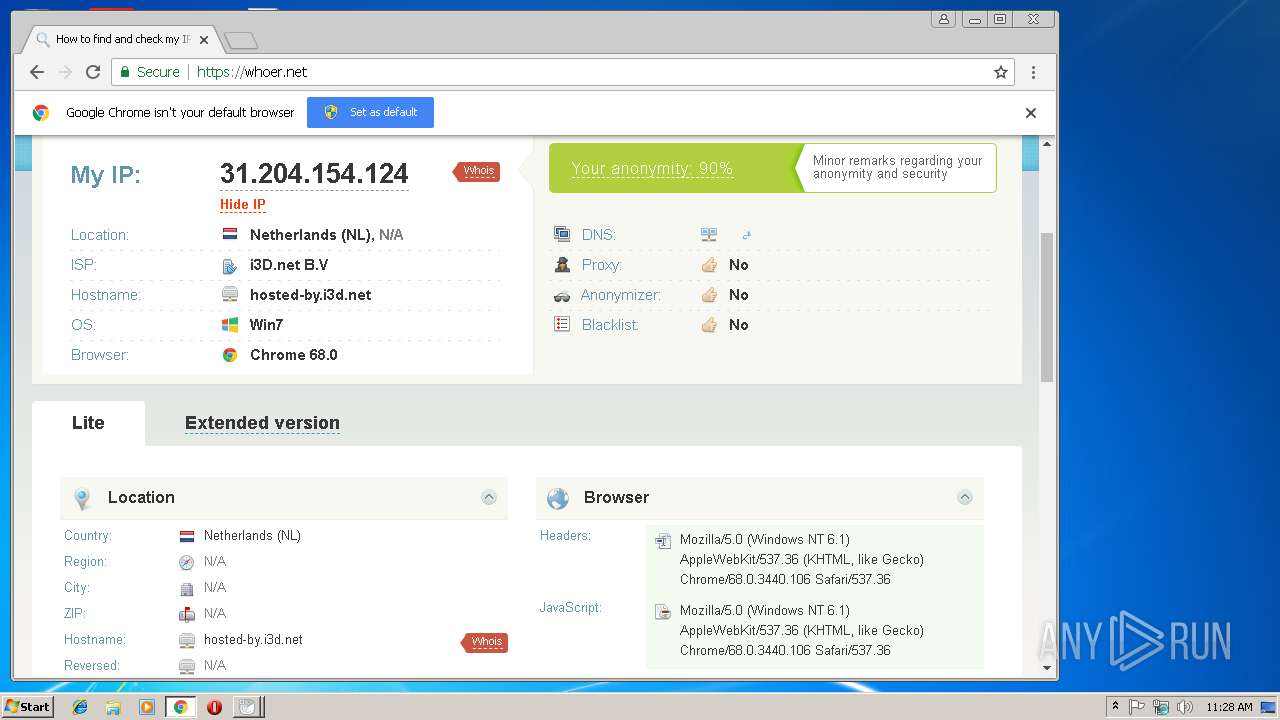Viewport: 1280px width, 720px height.
Task: Click the Chrome user profile icon in title bar
Action: (944, 19)
